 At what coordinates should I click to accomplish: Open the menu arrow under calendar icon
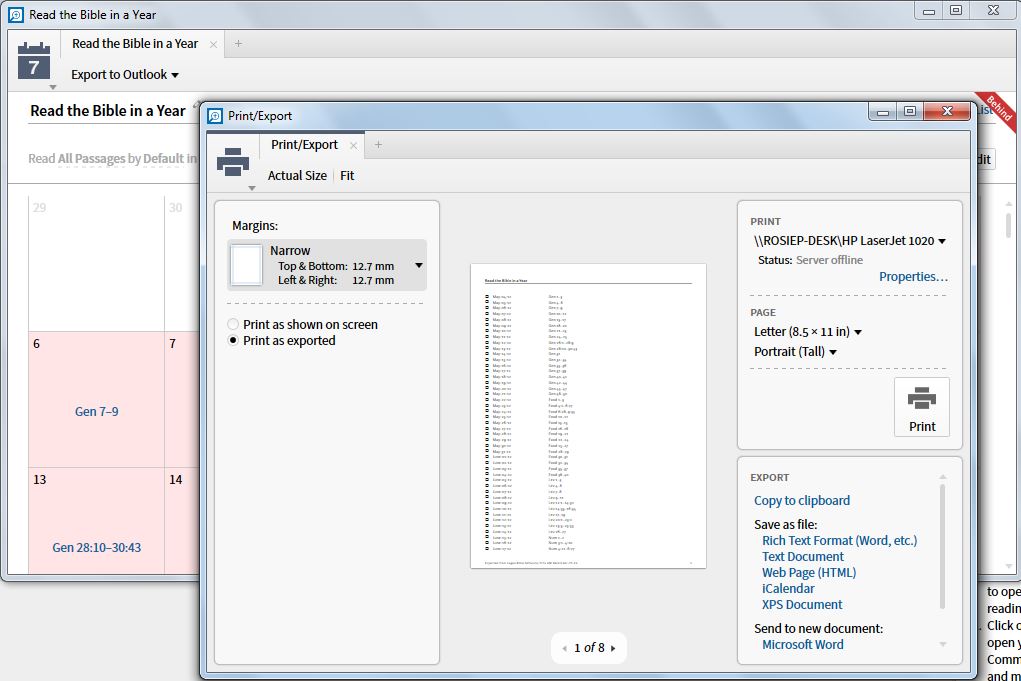click(53, 87)
